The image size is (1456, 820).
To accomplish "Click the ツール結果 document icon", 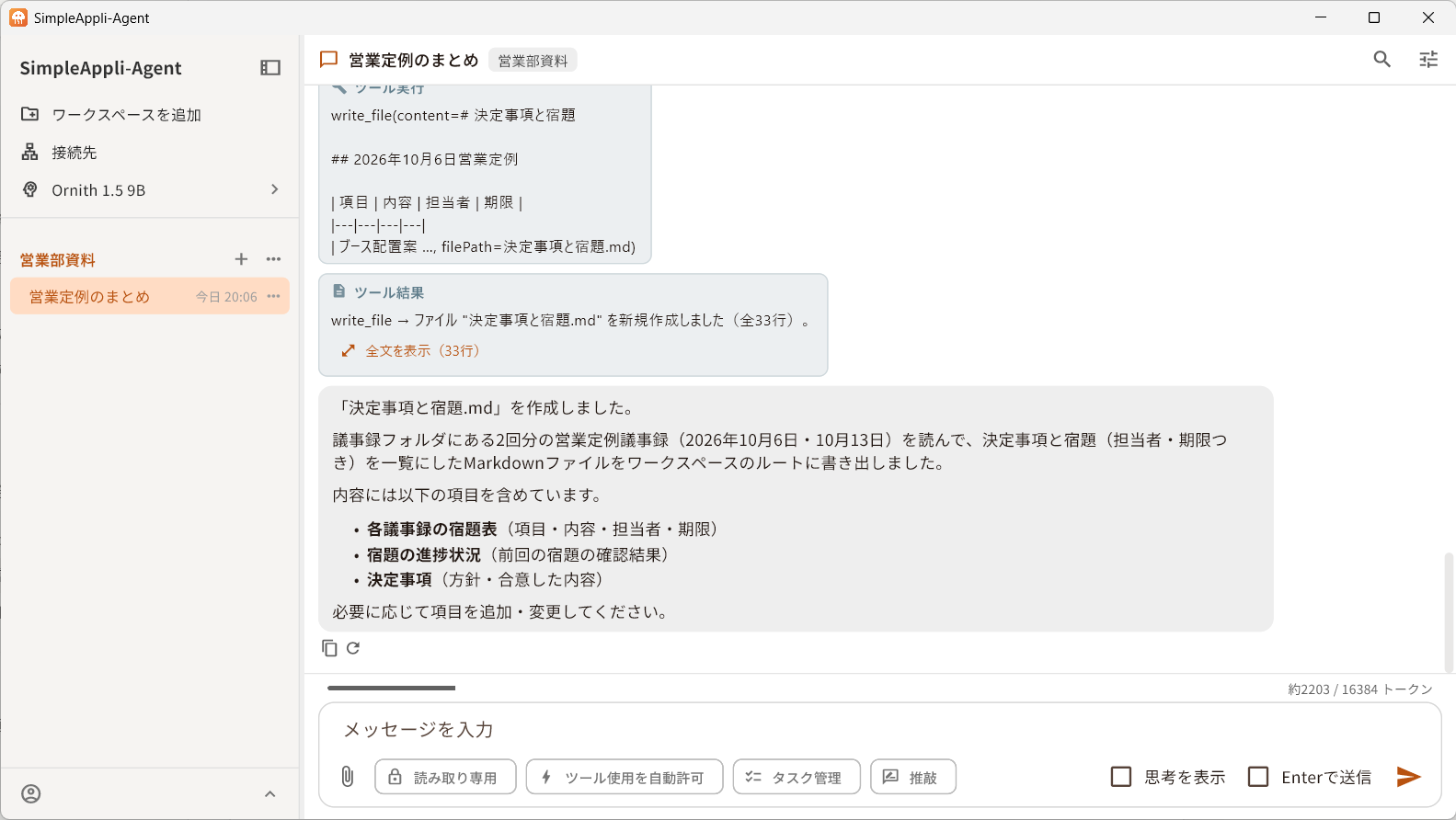I will 338,291.
